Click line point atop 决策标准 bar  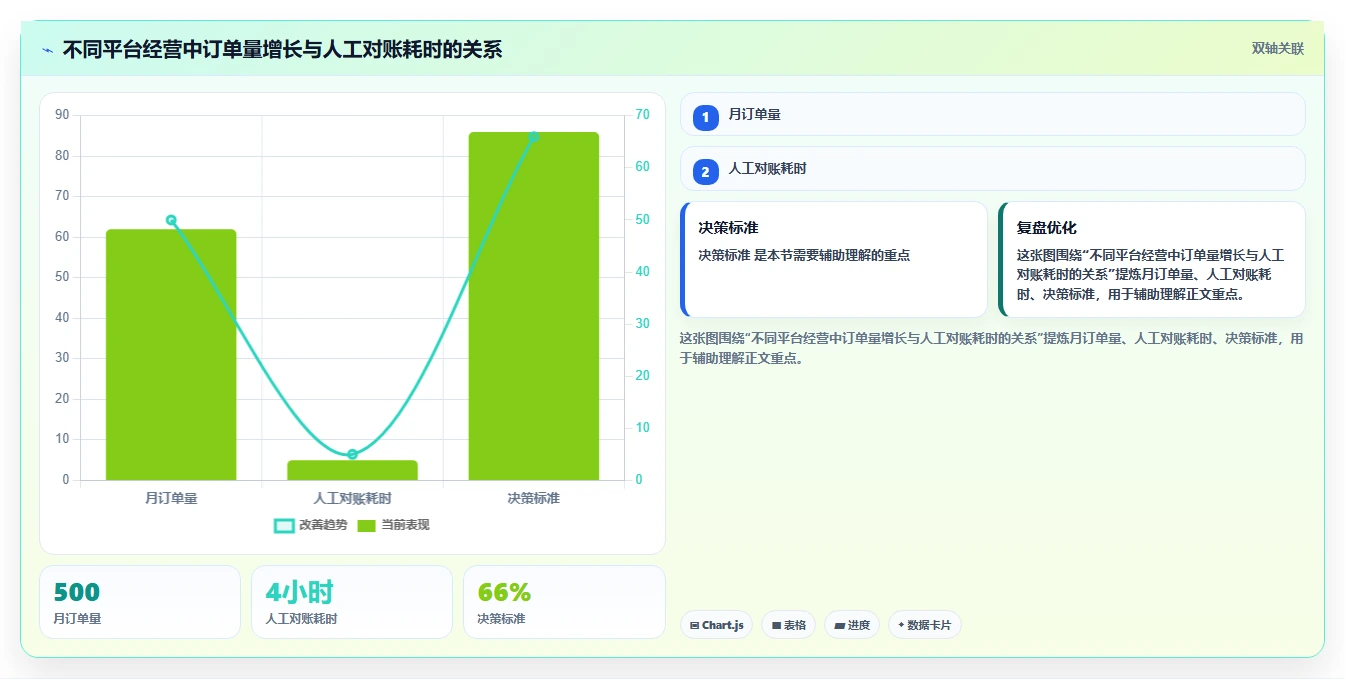533,137
